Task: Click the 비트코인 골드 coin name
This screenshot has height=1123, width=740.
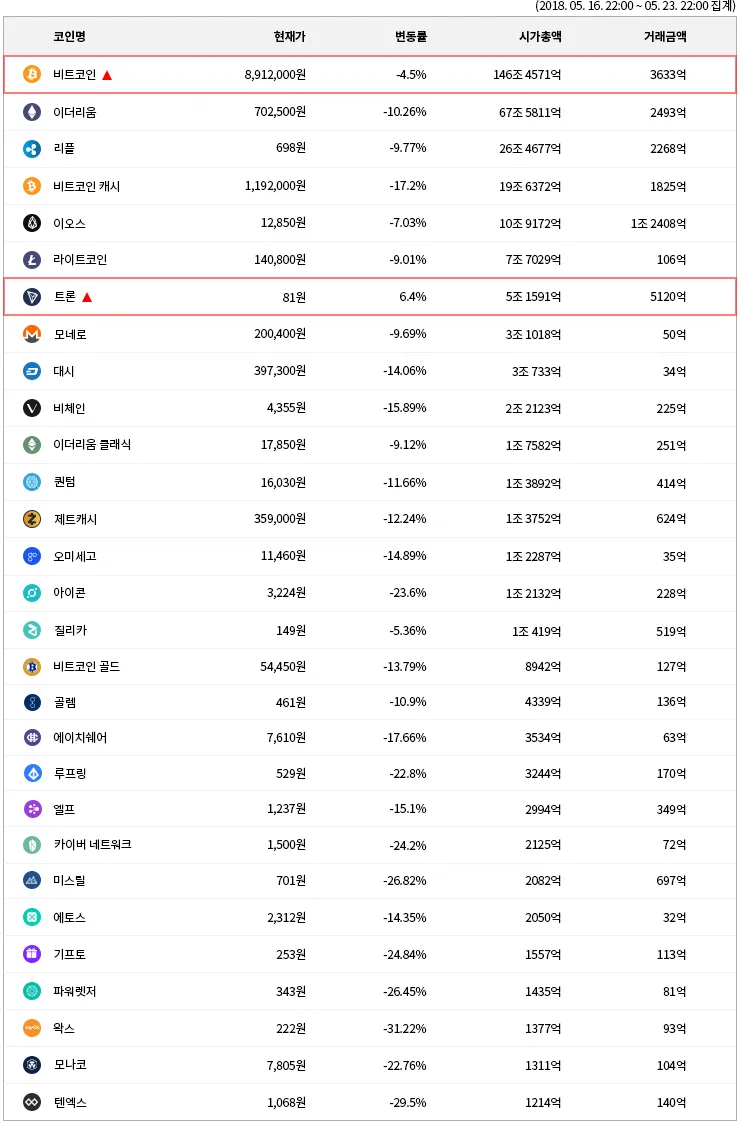Action: tap(87, 667)
